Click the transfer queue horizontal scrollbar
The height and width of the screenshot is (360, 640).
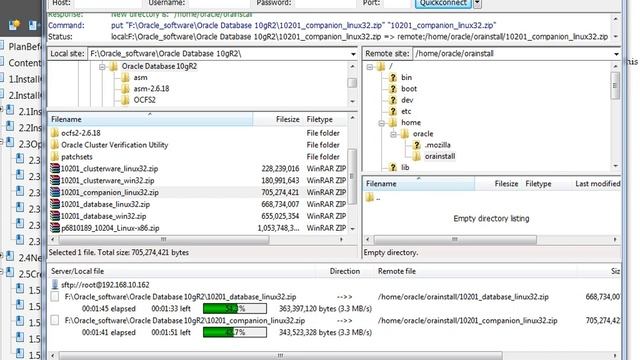[x=280, y=356]
